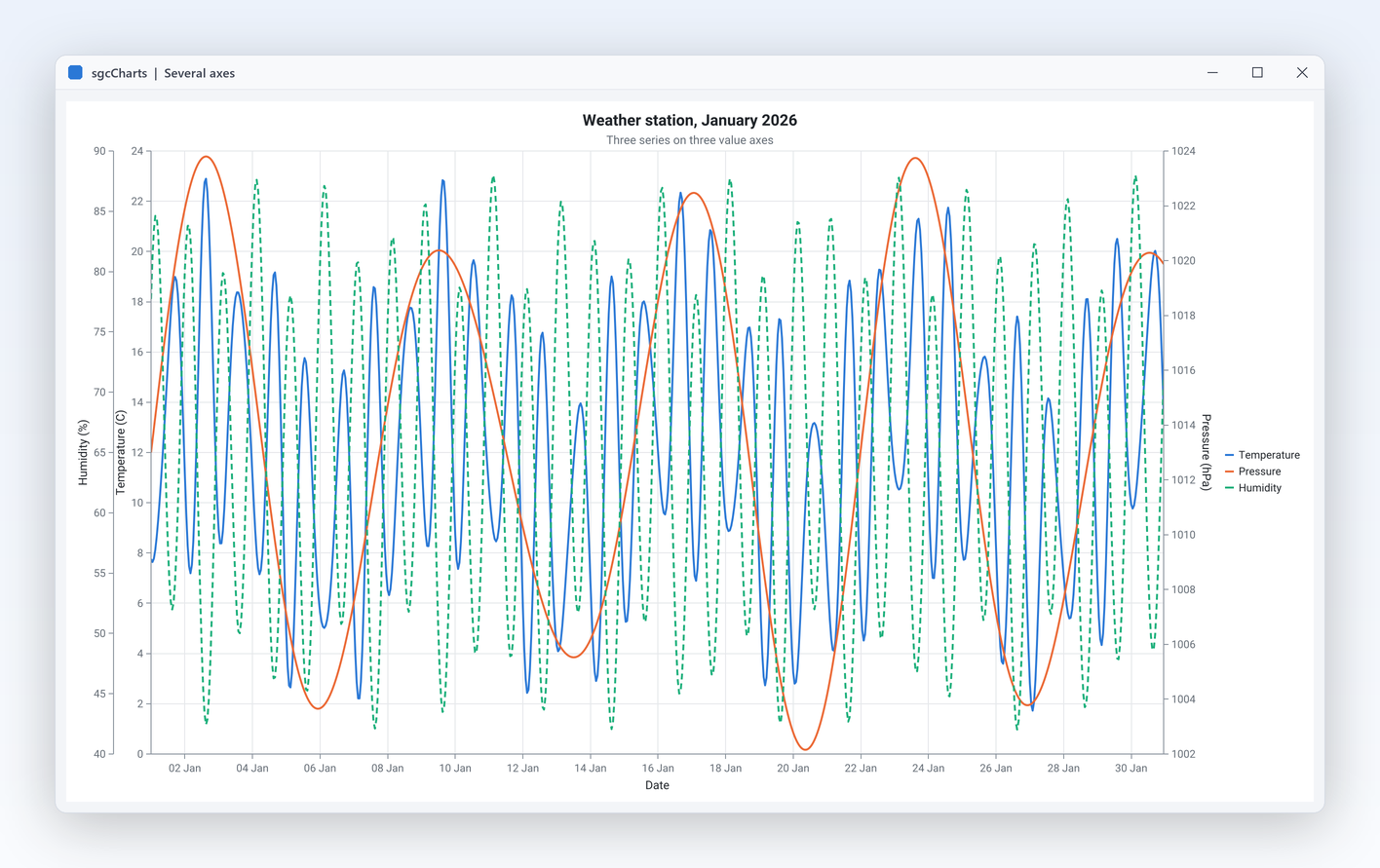Screen dimensions: 1380x868
Task: Click the '10 Jan' date tick label
Action: 455,769
